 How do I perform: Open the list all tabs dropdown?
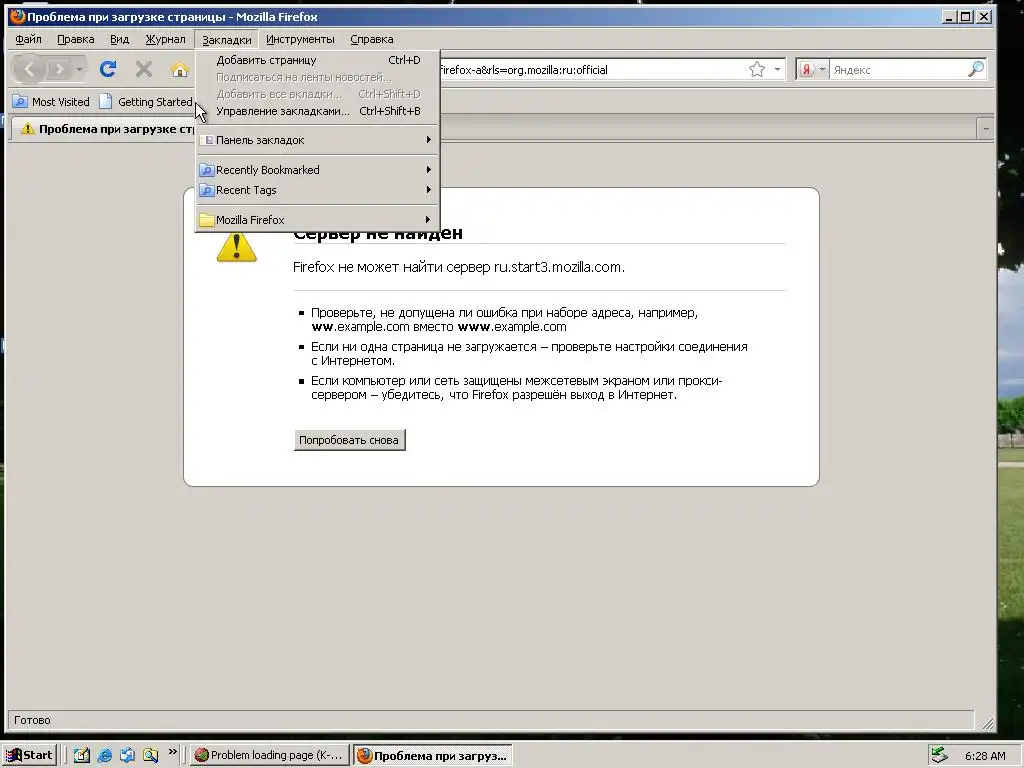click(x=985, y=129)
